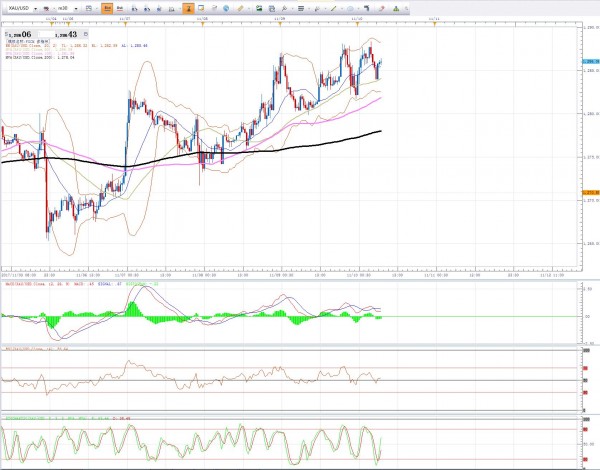Click the 11/08 day marker on timeline
600x470 pixels.
[203, 18]
